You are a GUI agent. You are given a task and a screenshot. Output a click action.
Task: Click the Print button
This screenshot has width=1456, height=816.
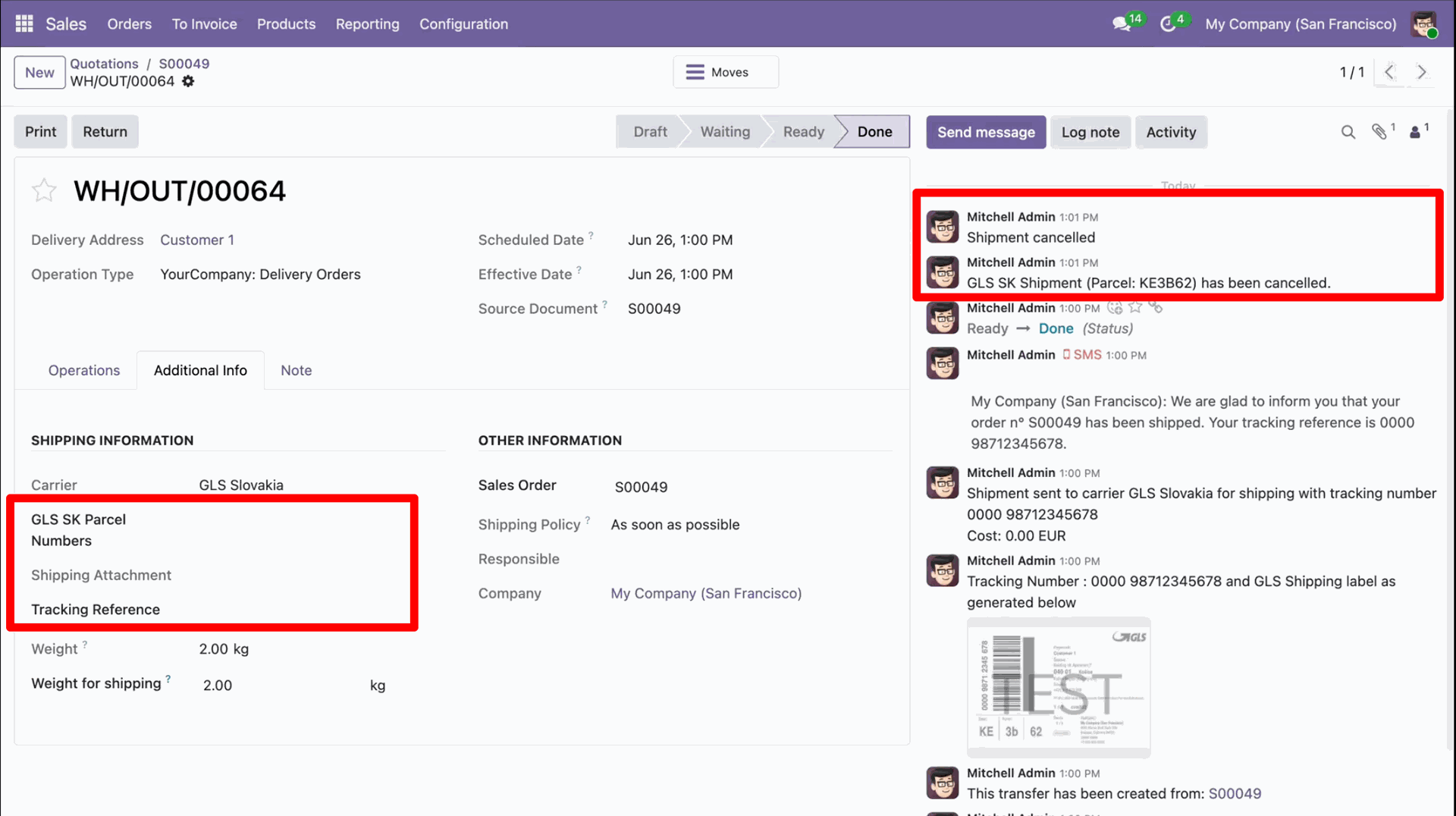tap(41, 132)
